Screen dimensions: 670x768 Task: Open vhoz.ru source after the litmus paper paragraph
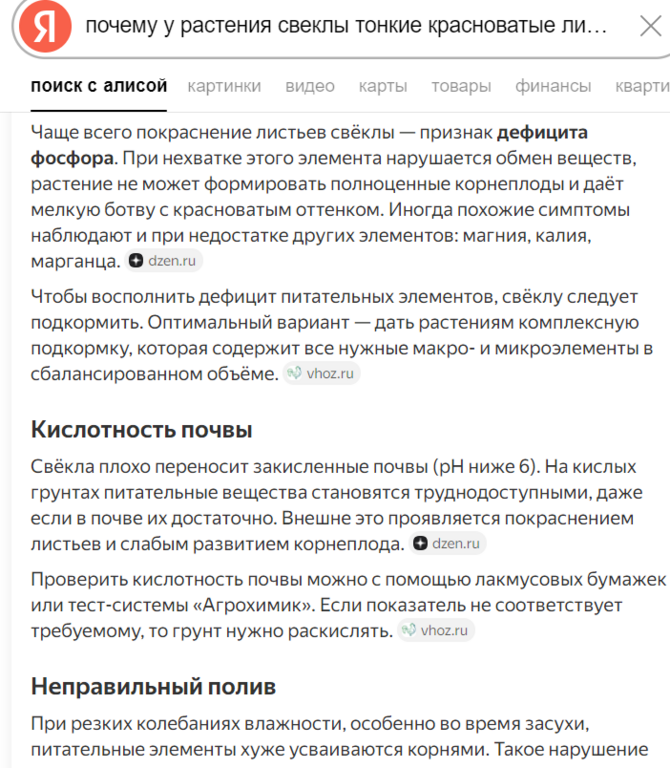(435, 630)
